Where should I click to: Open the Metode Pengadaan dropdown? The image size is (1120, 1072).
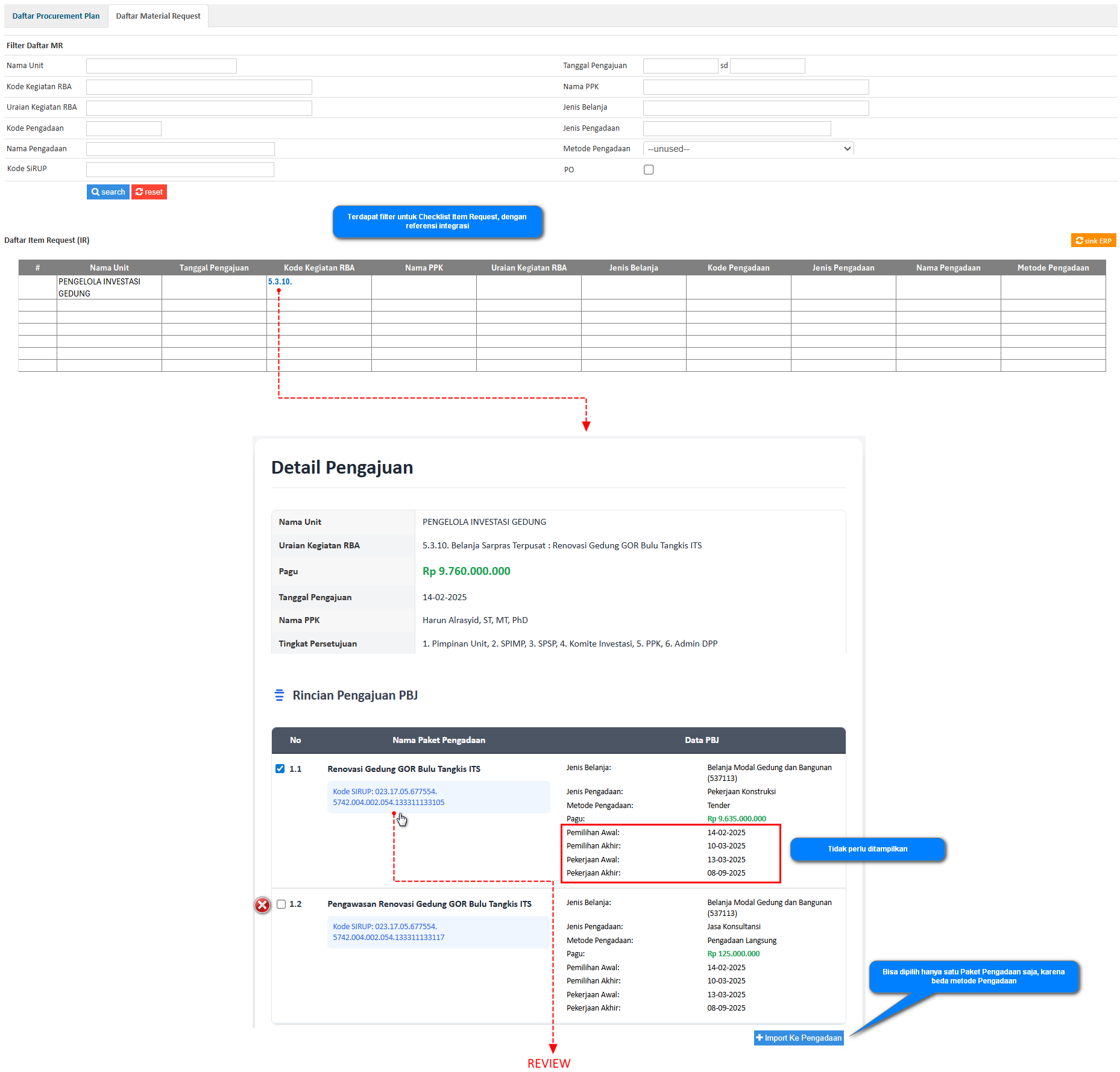(748, 149)
